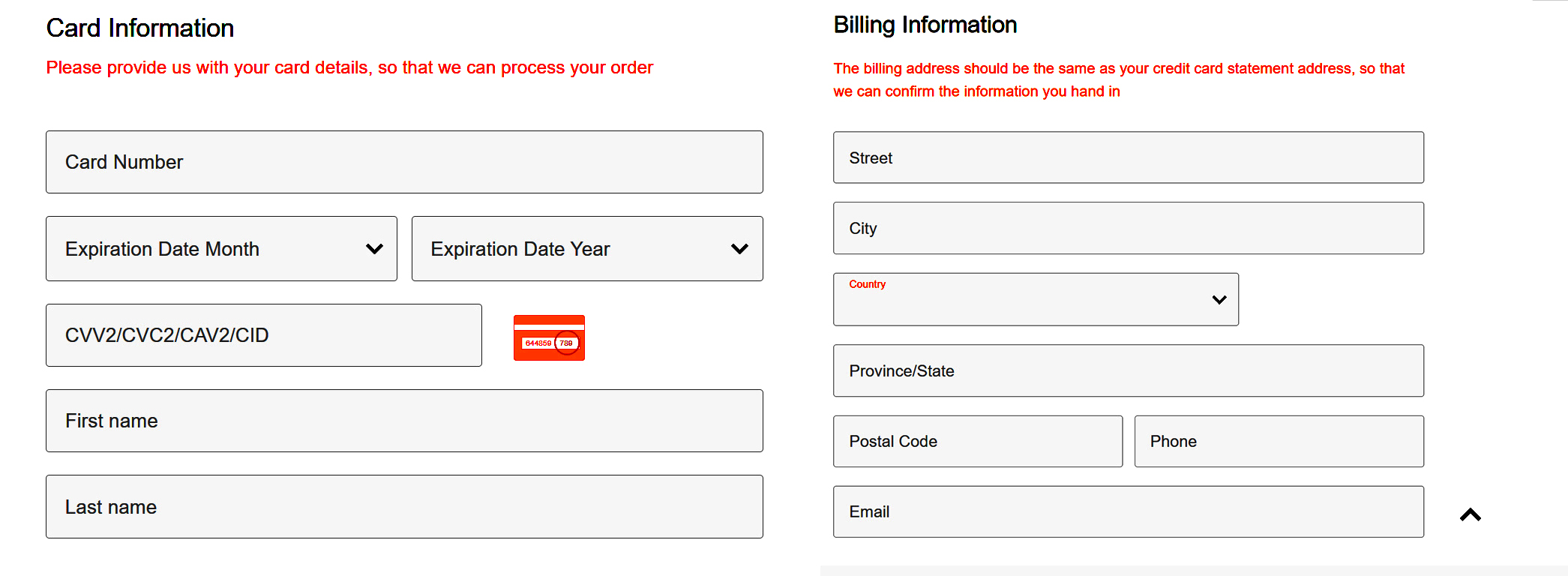This screenshot has width=1568, height=576.
Task: Open the Expiration Date Month dropdown
Action: [x=221, y=249]
